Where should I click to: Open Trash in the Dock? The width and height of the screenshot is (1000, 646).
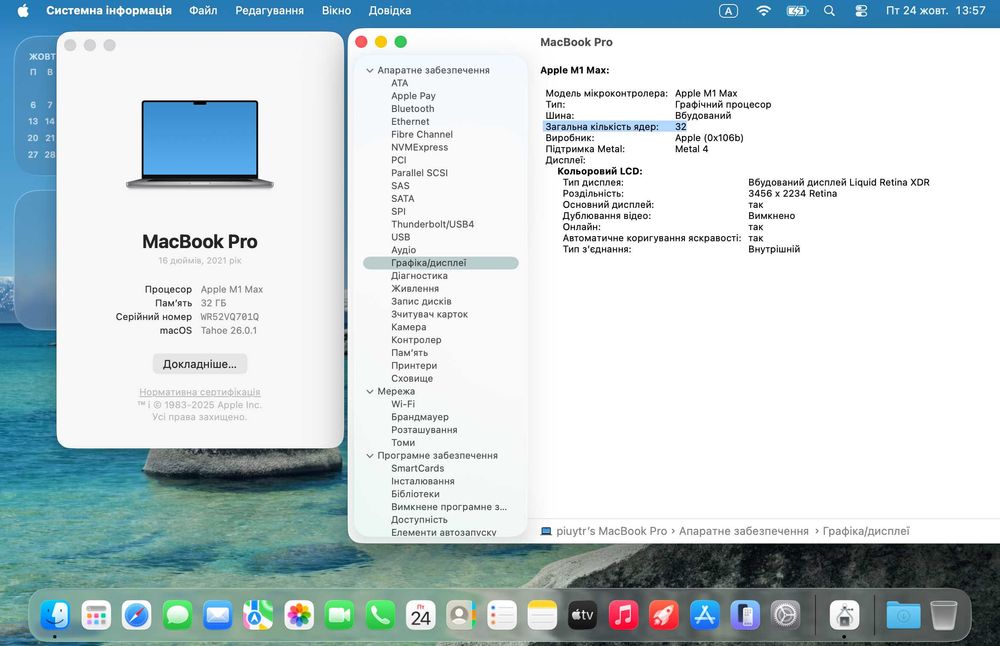944,615
